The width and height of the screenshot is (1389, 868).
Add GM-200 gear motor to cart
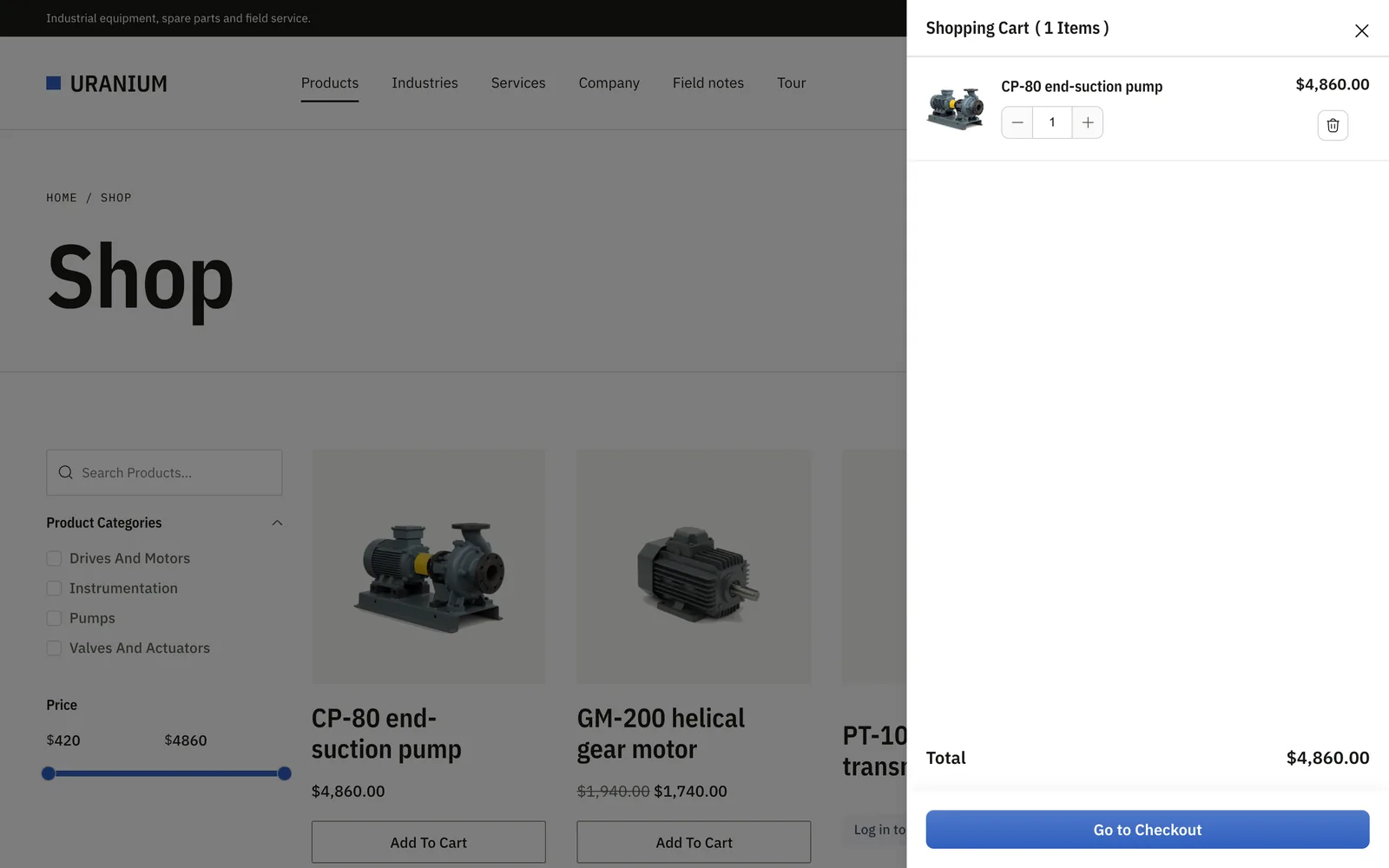[x=694, y=842]
